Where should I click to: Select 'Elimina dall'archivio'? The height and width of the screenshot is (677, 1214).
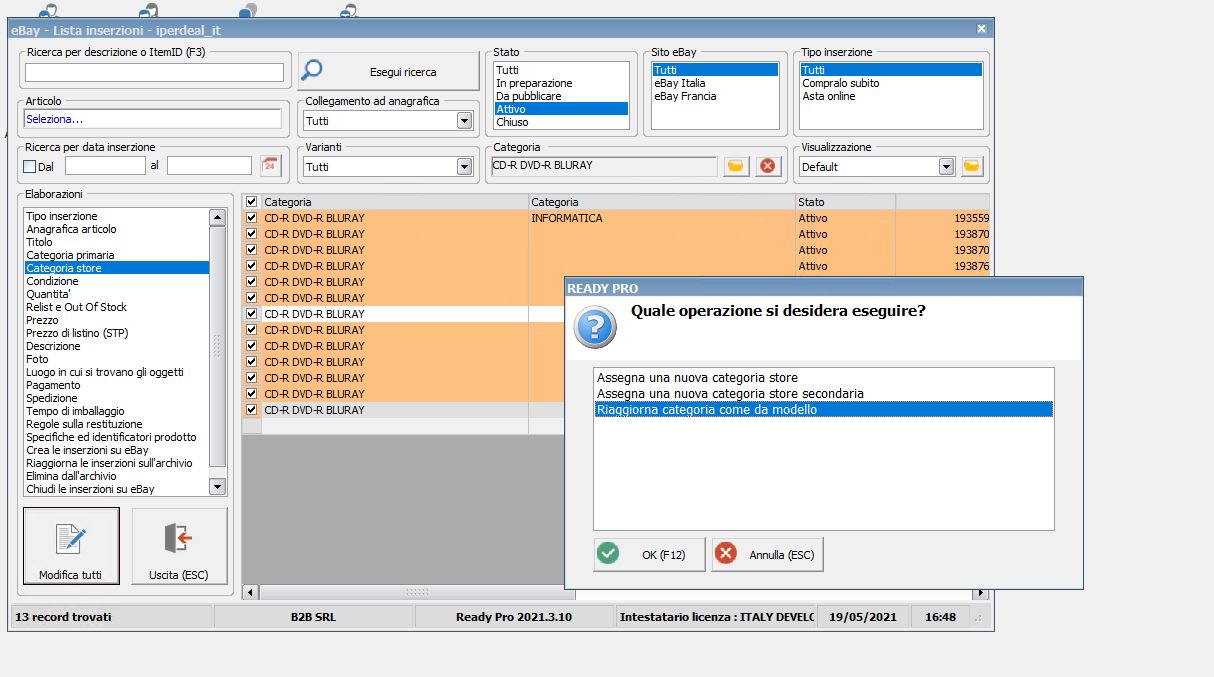[x=117, y=476]
